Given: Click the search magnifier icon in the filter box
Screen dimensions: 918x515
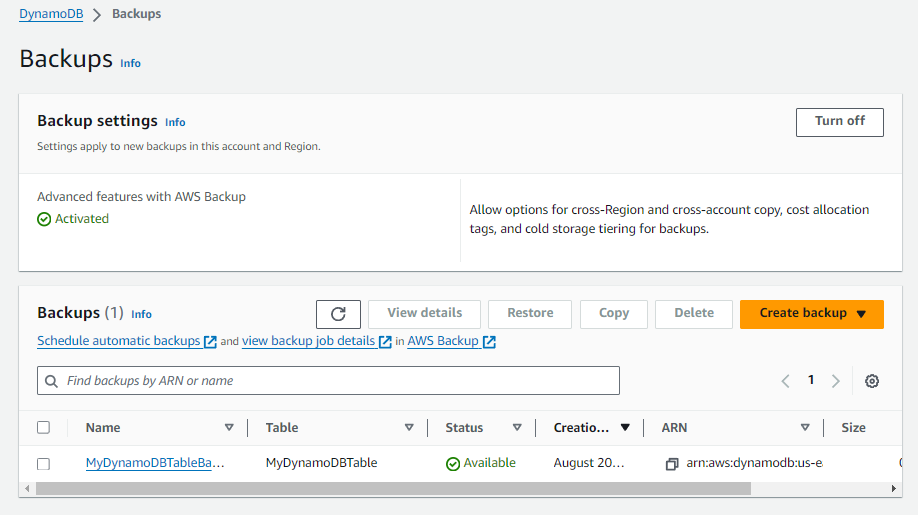Looking at the screenshot, I should click(51, 381).
